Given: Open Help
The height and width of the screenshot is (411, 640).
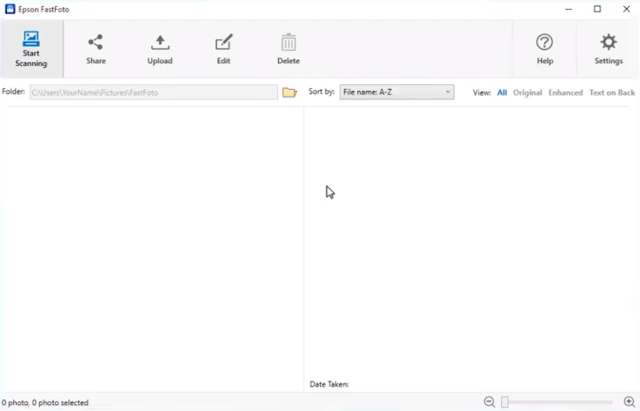Looking at the screenshot, I should [x=545, y=49].
